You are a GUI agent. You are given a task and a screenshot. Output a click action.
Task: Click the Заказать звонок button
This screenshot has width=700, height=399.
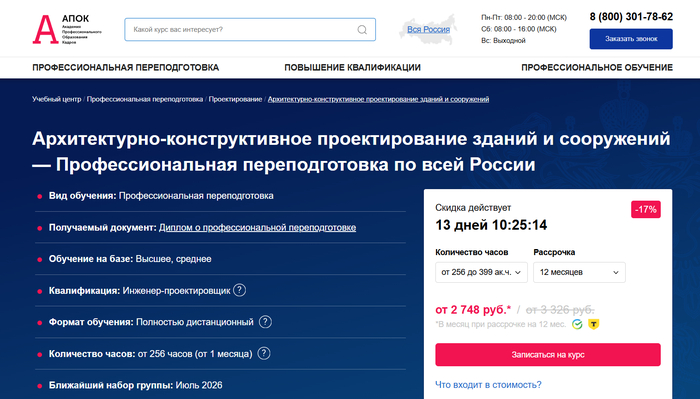tap(631, 39)
